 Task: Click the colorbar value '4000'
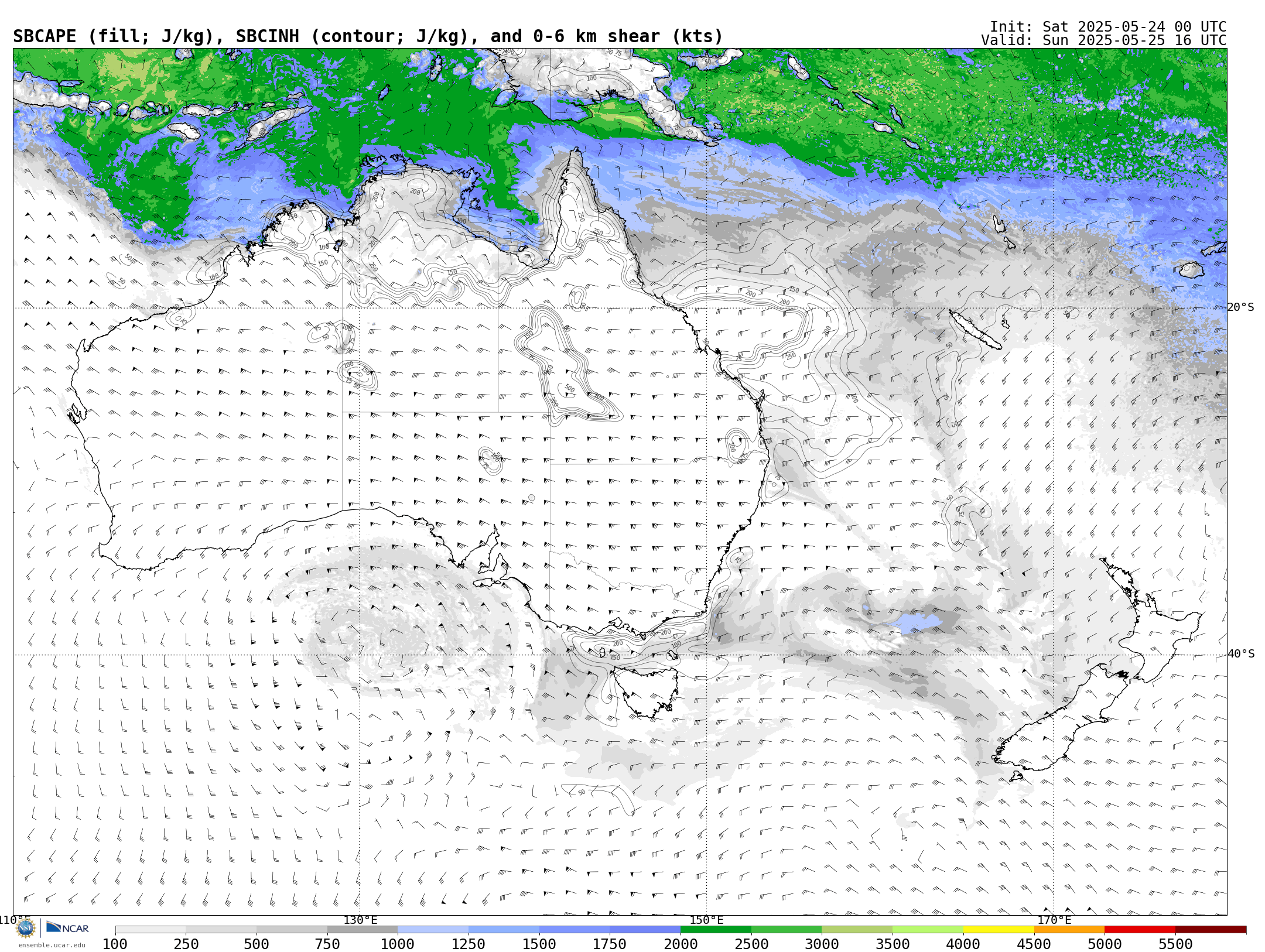963,944
